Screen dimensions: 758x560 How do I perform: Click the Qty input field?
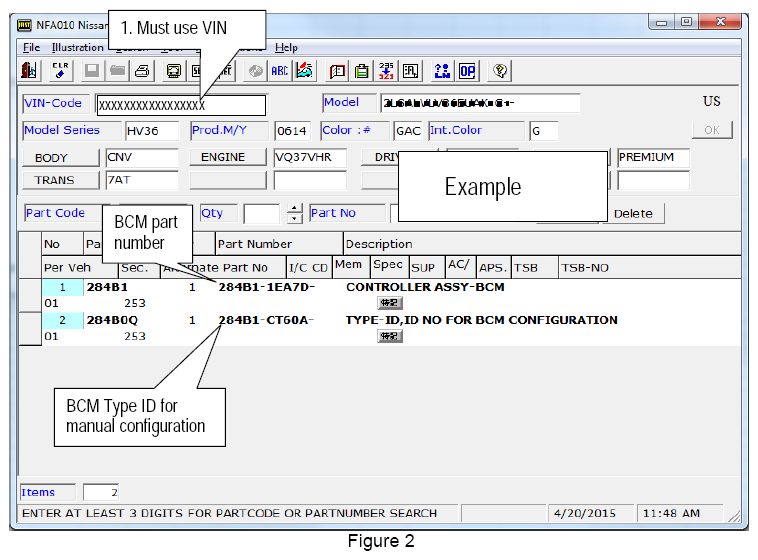click(x=262, y=214)
